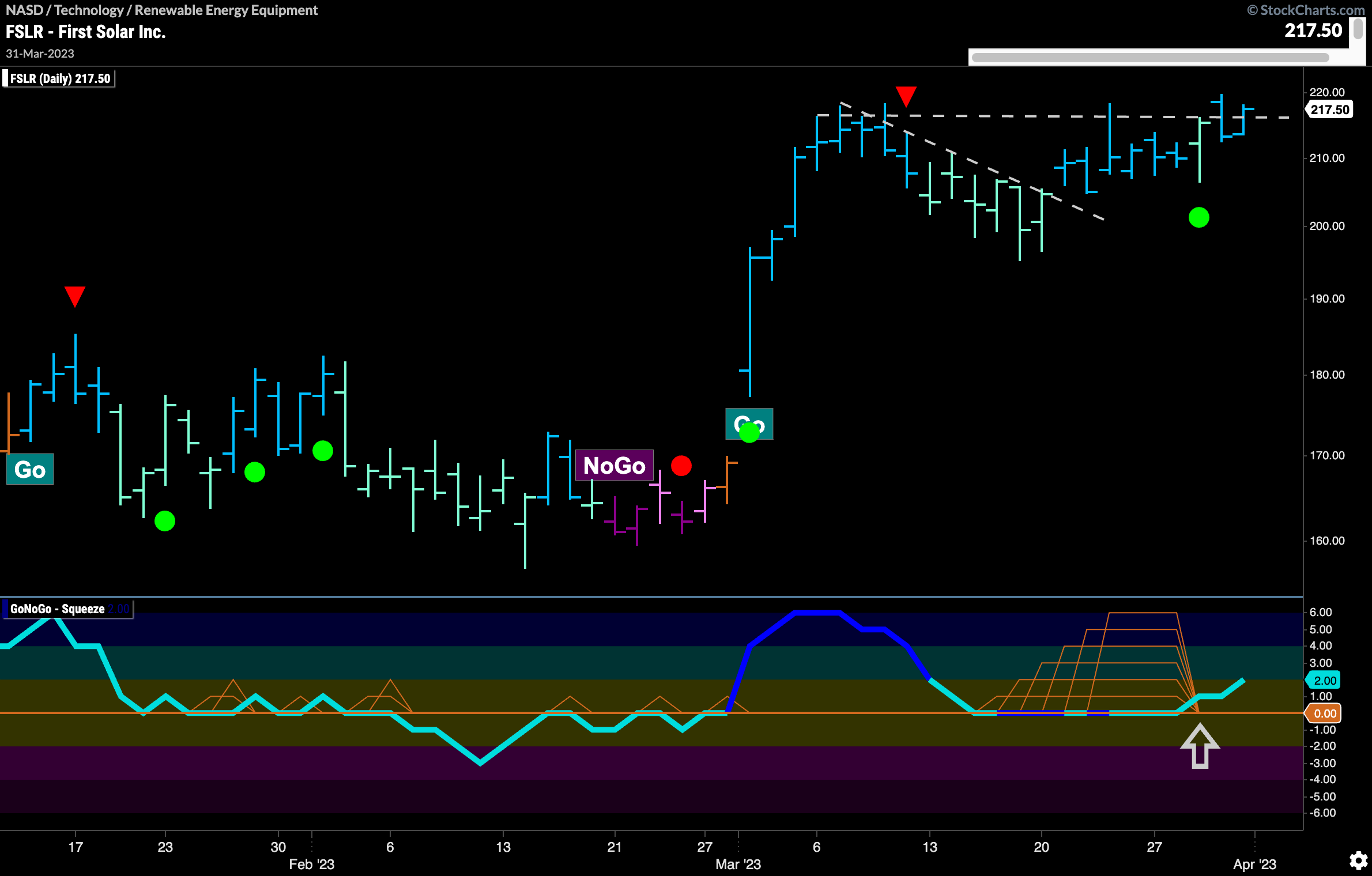The image size is (1372, 876).
Task: Click the horizontal scrollbar thumb at top right
Action: click(x=1150, y=58)
